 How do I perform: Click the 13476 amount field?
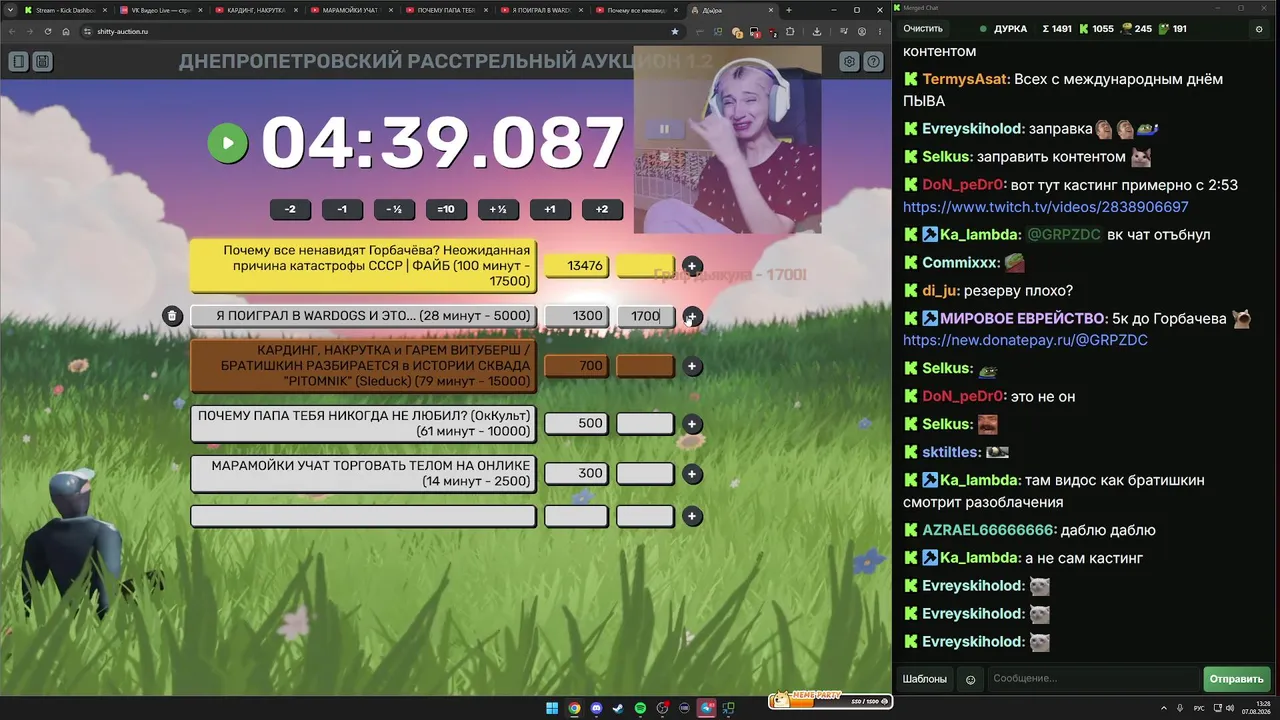pyautogui.click(x=576, y=266)
